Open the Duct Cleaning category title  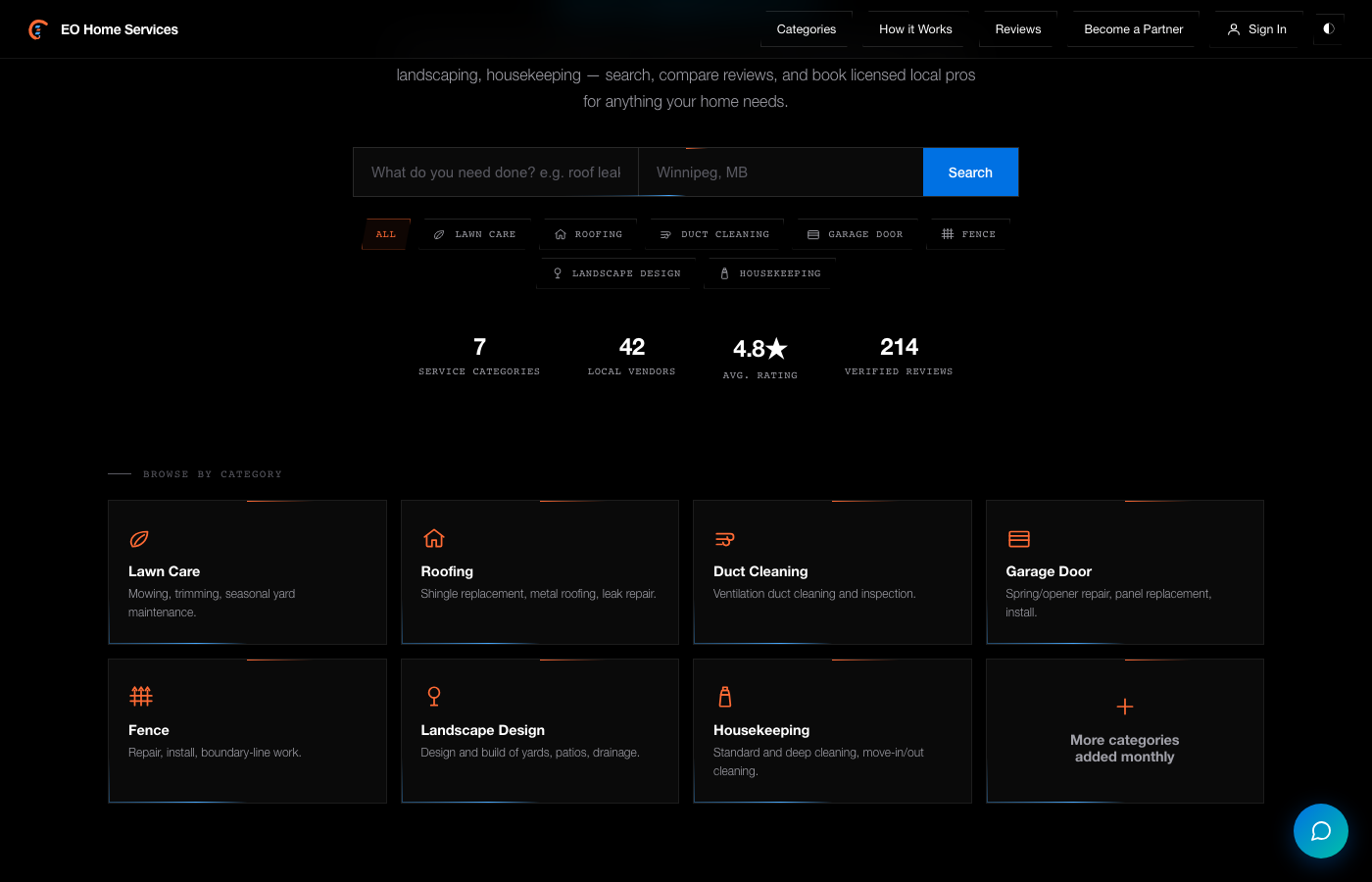(760, 571)
